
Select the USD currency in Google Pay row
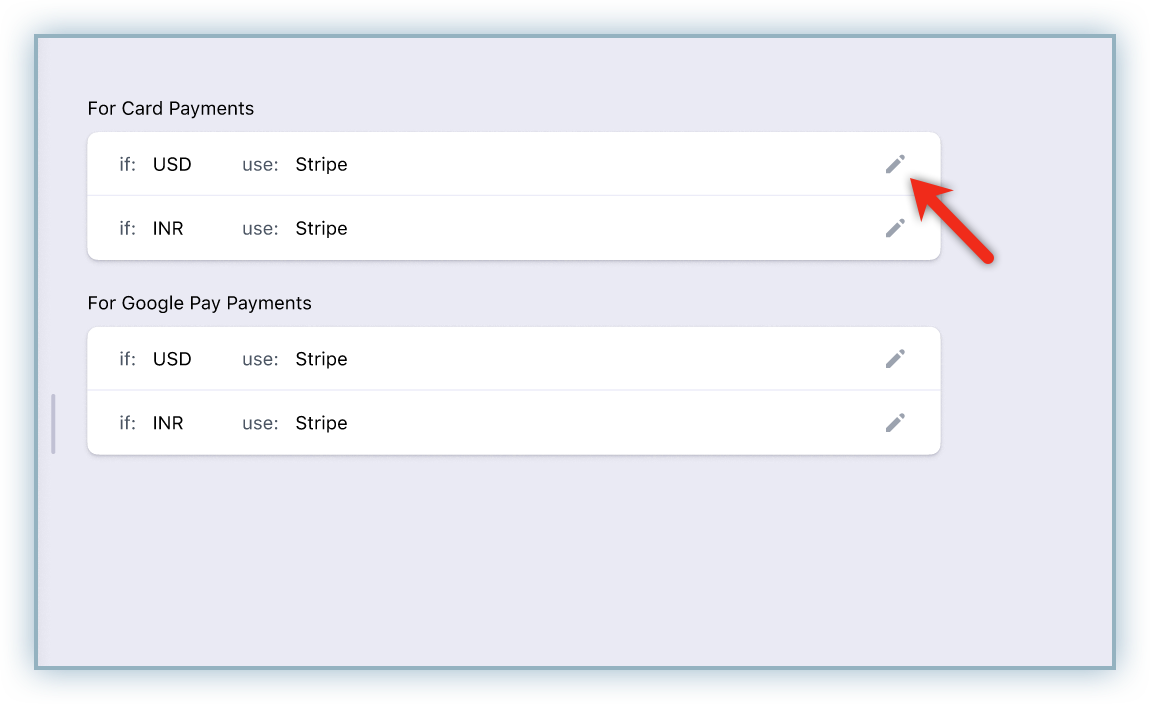click(172, 359)
